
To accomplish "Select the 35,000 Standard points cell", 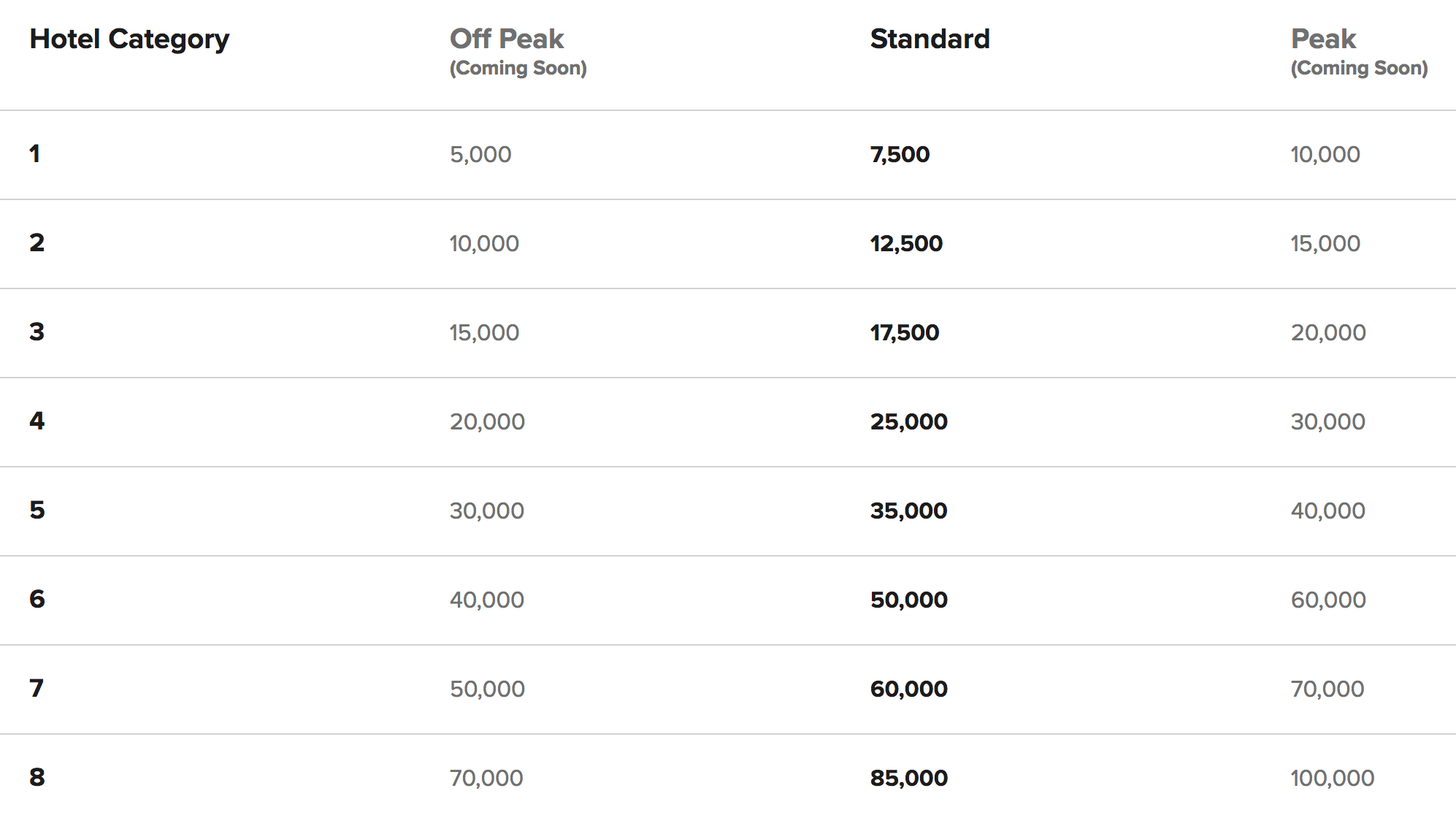I will (909, 511).
